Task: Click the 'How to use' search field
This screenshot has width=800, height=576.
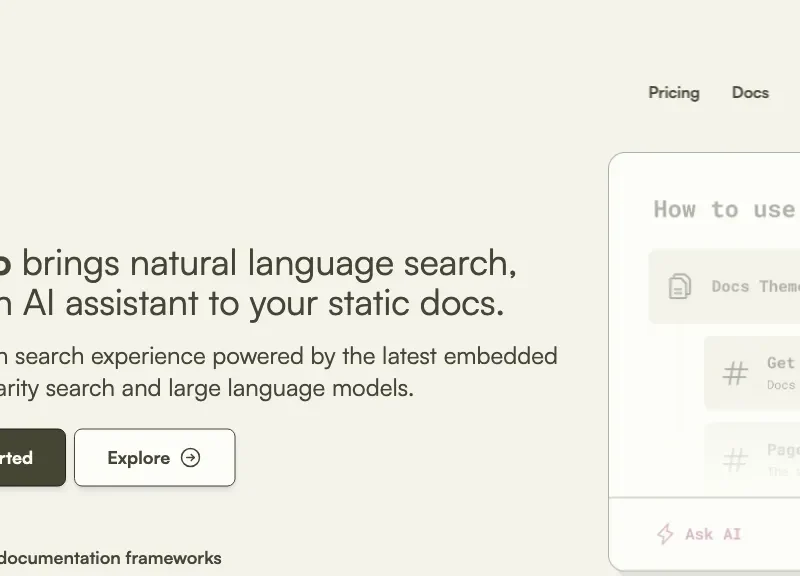Action: click(724, 209)
